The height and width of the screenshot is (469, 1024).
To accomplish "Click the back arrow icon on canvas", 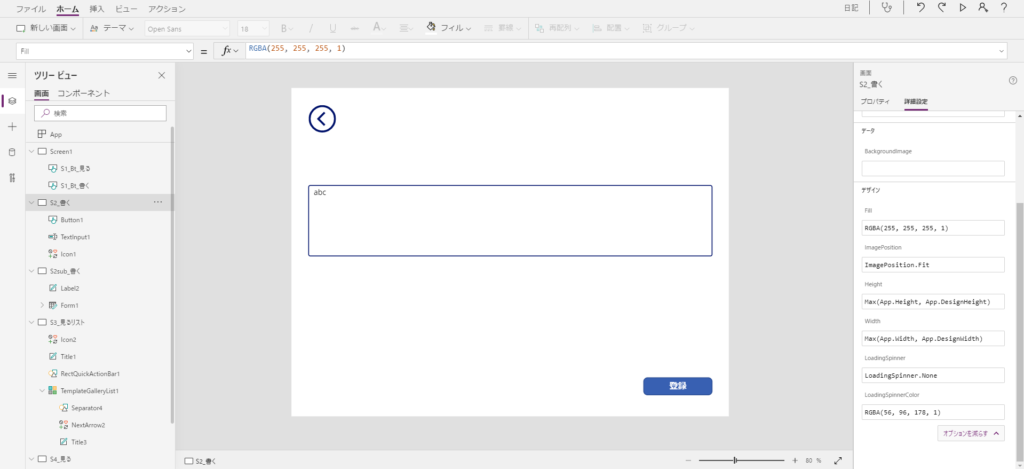I will pyautogui.click(x=322, y=119).
